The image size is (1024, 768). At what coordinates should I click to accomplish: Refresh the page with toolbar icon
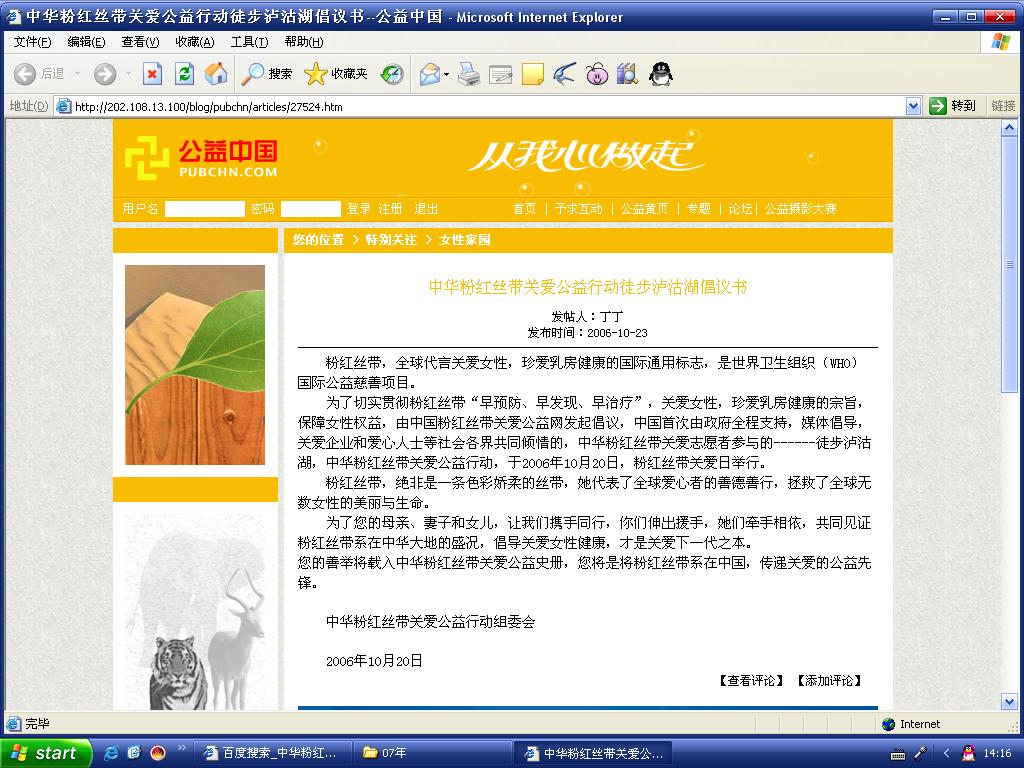pos(184,74)
